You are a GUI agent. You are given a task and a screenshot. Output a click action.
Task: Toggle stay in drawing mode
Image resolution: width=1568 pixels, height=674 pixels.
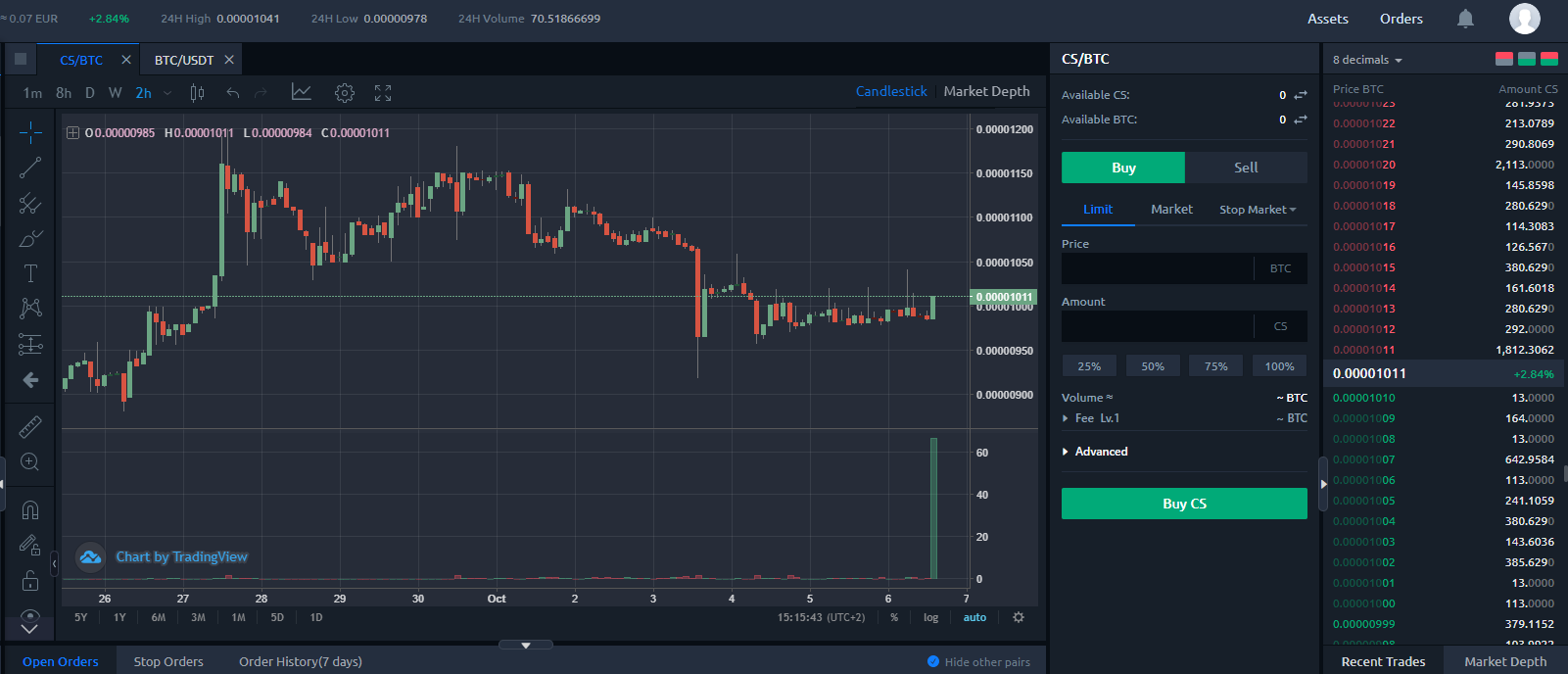tap(30, 546)
